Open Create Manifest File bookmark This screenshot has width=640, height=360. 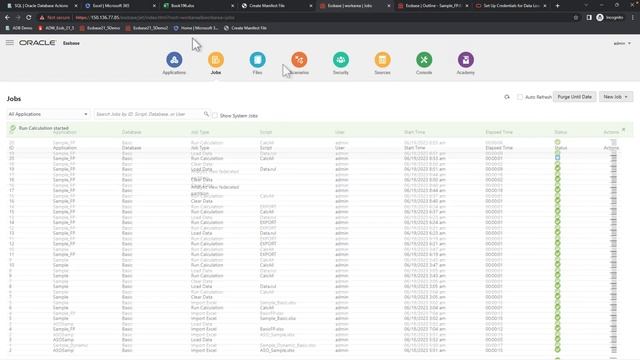click(245, 28)
